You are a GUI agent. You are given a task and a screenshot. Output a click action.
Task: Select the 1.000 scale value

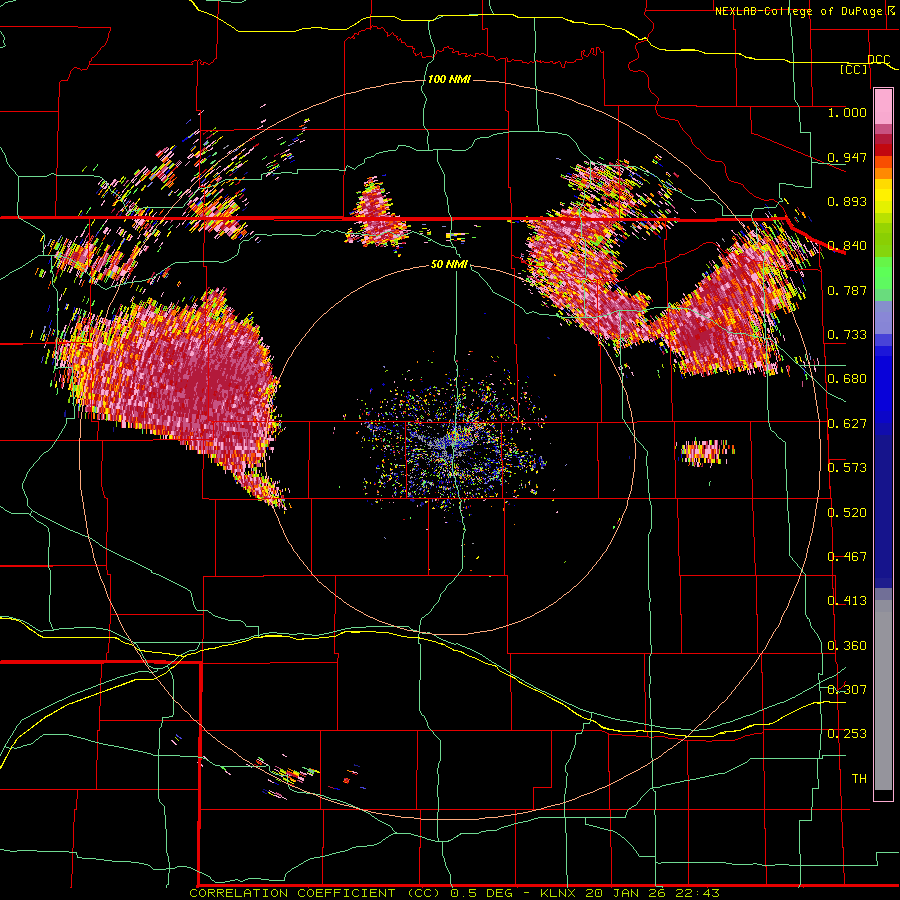(847, 112)
